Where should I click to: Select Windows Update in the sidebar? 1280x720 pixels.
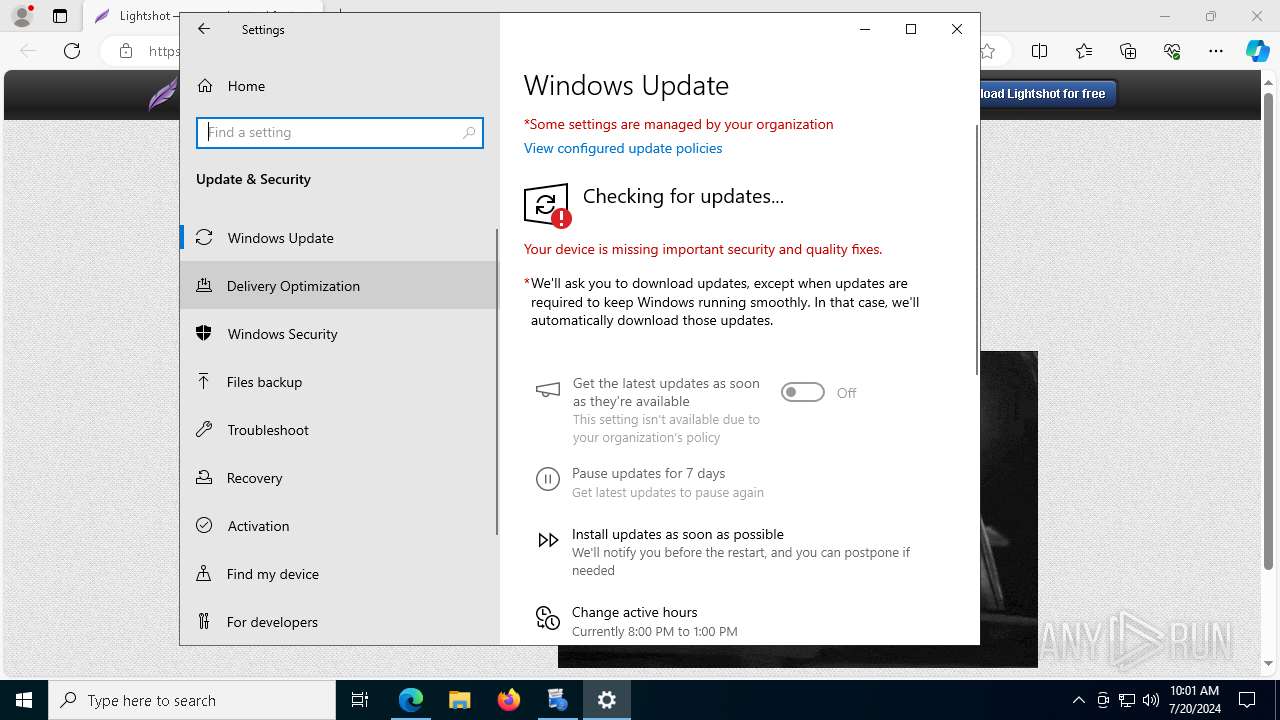click(339, 238)
